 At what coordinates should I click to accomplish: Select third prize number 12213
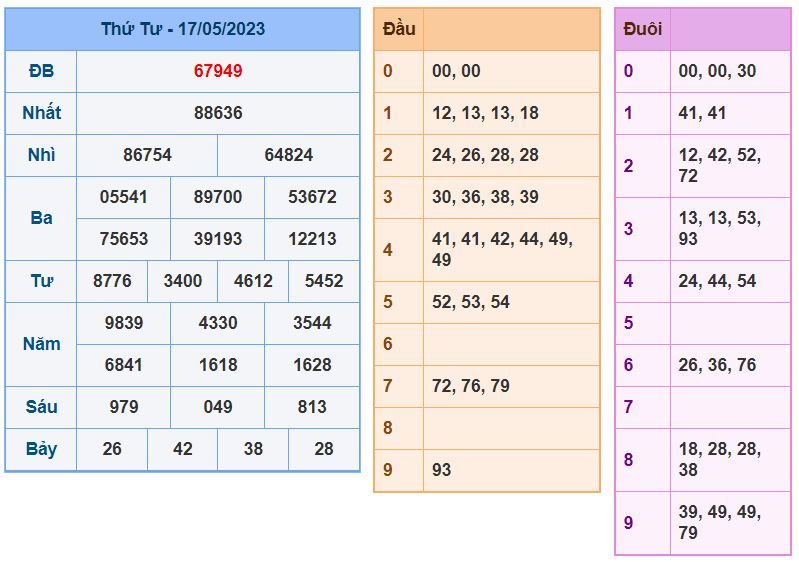click(x=312, y=239)
